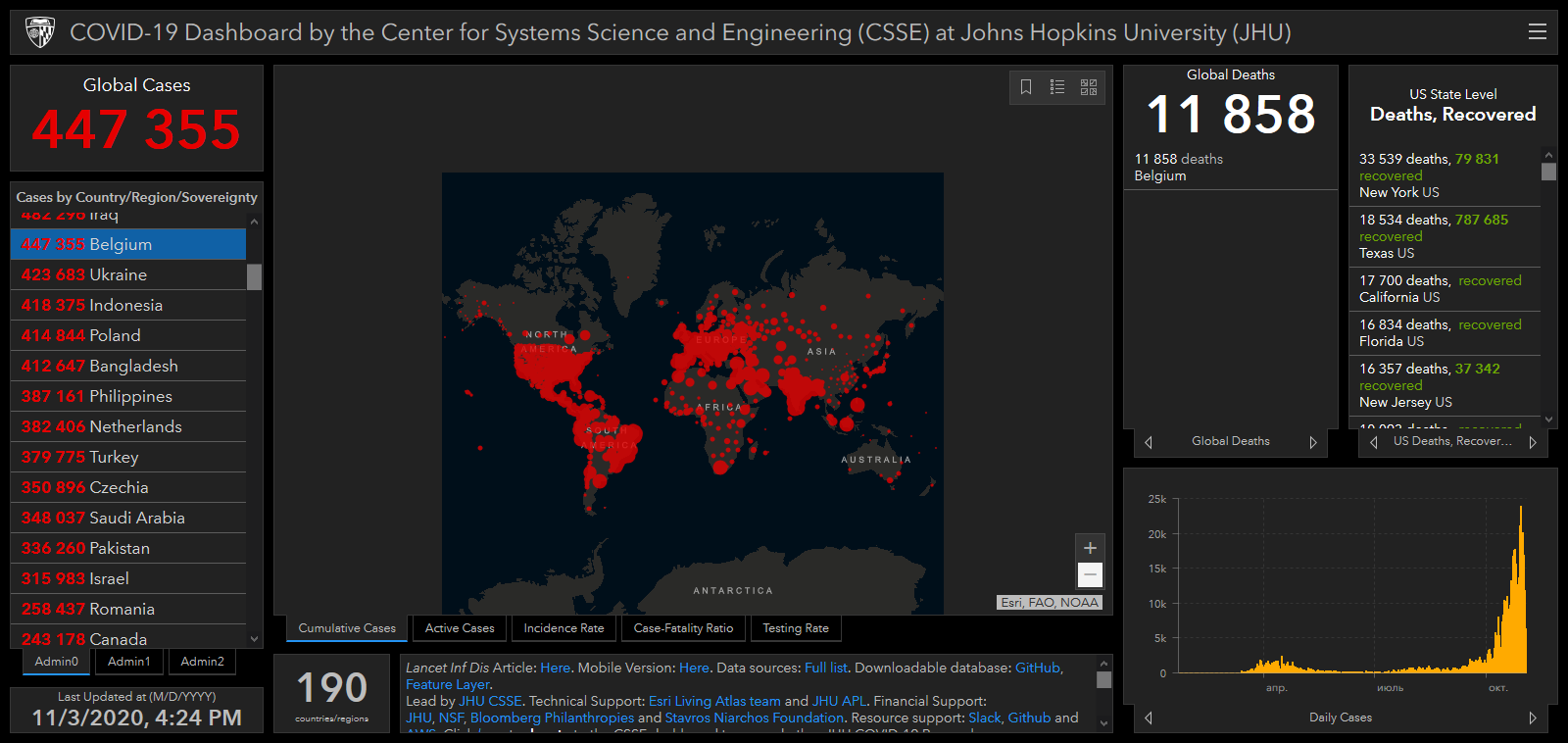Select Romania in country list
The width and height of the screenshot is (1568, 743).
(x=128, y=609)
